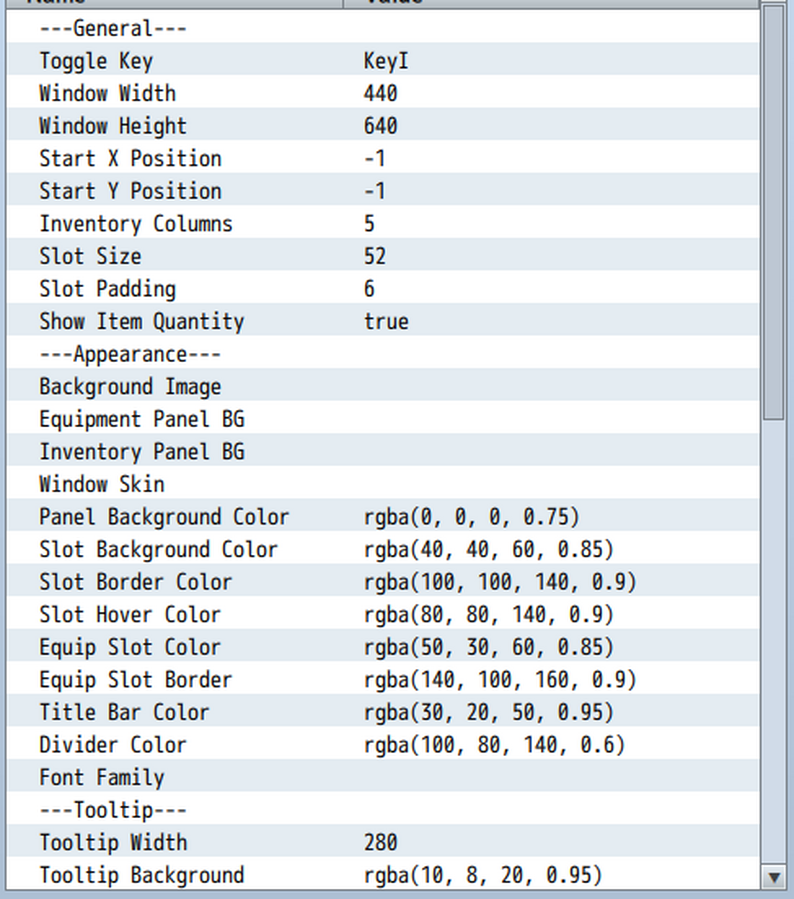Select the Start X Position row
Screen dimensions: 794x899
click(x=383, y=159)
